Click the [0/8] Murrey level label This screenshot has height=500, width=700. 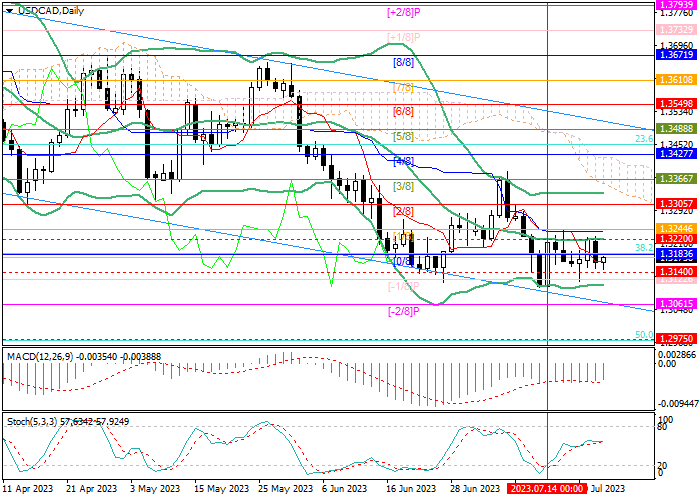click(x=404, y=262)
